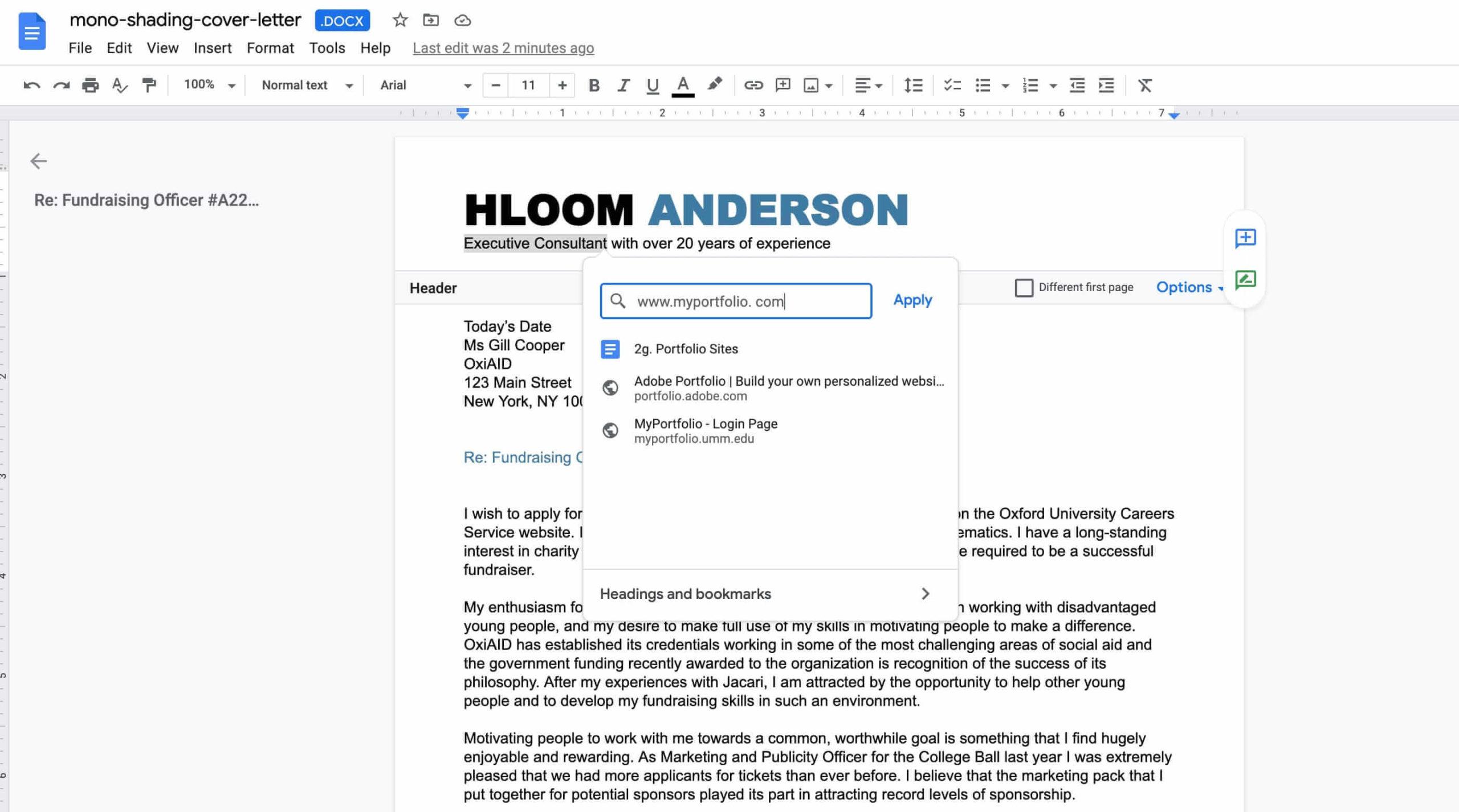The image size is (1459, 812).
Task: Clear formatting with toolbar icon
Action: pyautogui.click(x=1145, y=85)
